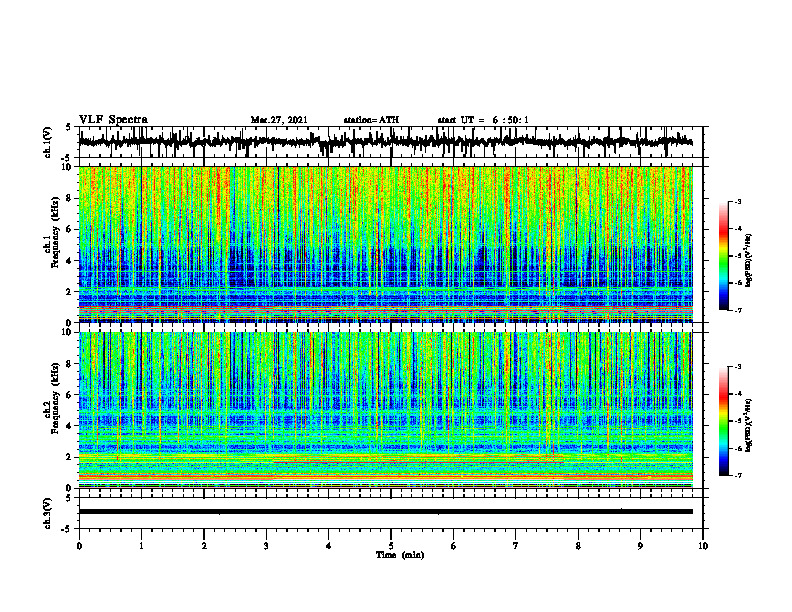Click time axis tick label "2"
The image size is (792, 612).
click(204, 546)
